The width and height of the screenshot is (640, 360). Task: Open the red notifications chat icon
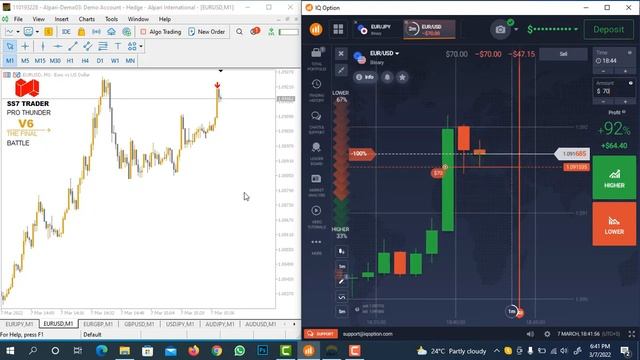tap(255, 31)
